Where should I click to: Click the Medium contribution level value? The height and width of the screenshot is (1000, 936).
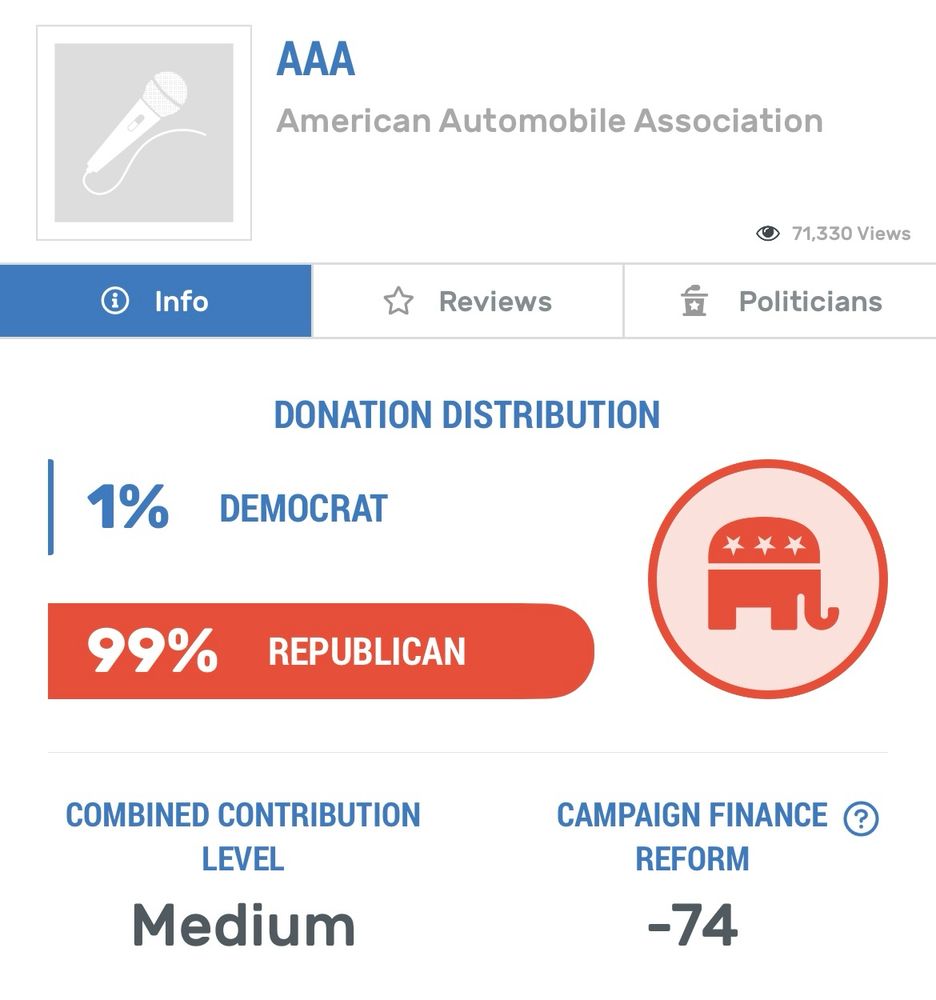point(243,925)
